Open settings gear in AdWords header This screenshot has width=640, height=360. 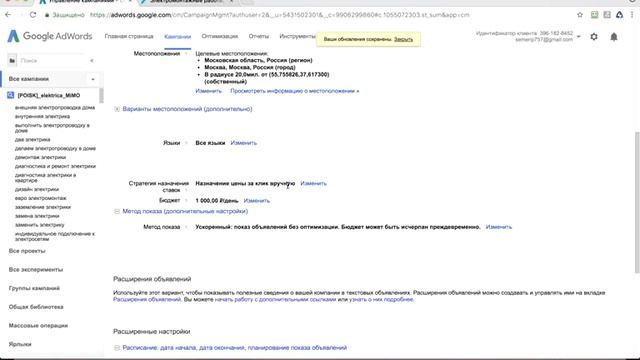pyautogui.click(x=594, y=37)
